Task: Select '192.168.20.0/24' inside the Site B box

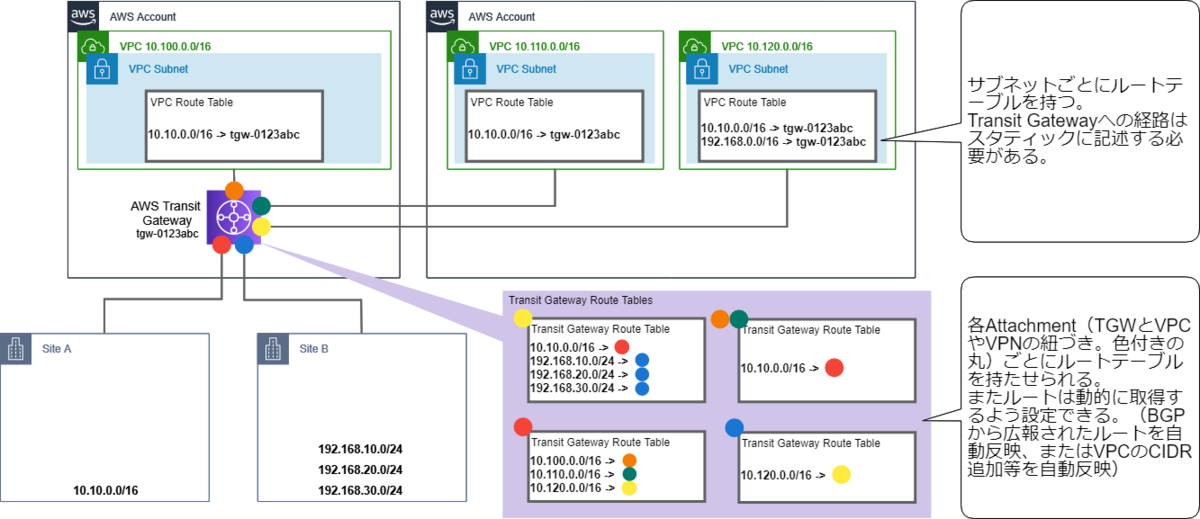Action: pyautogui.click(x=360, y=470)
